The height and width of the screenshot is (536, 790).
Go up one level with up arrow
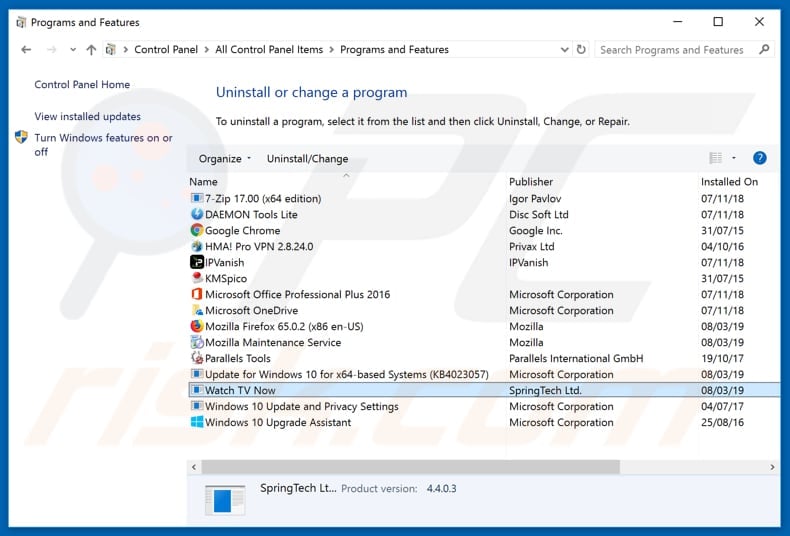point(91,49)
